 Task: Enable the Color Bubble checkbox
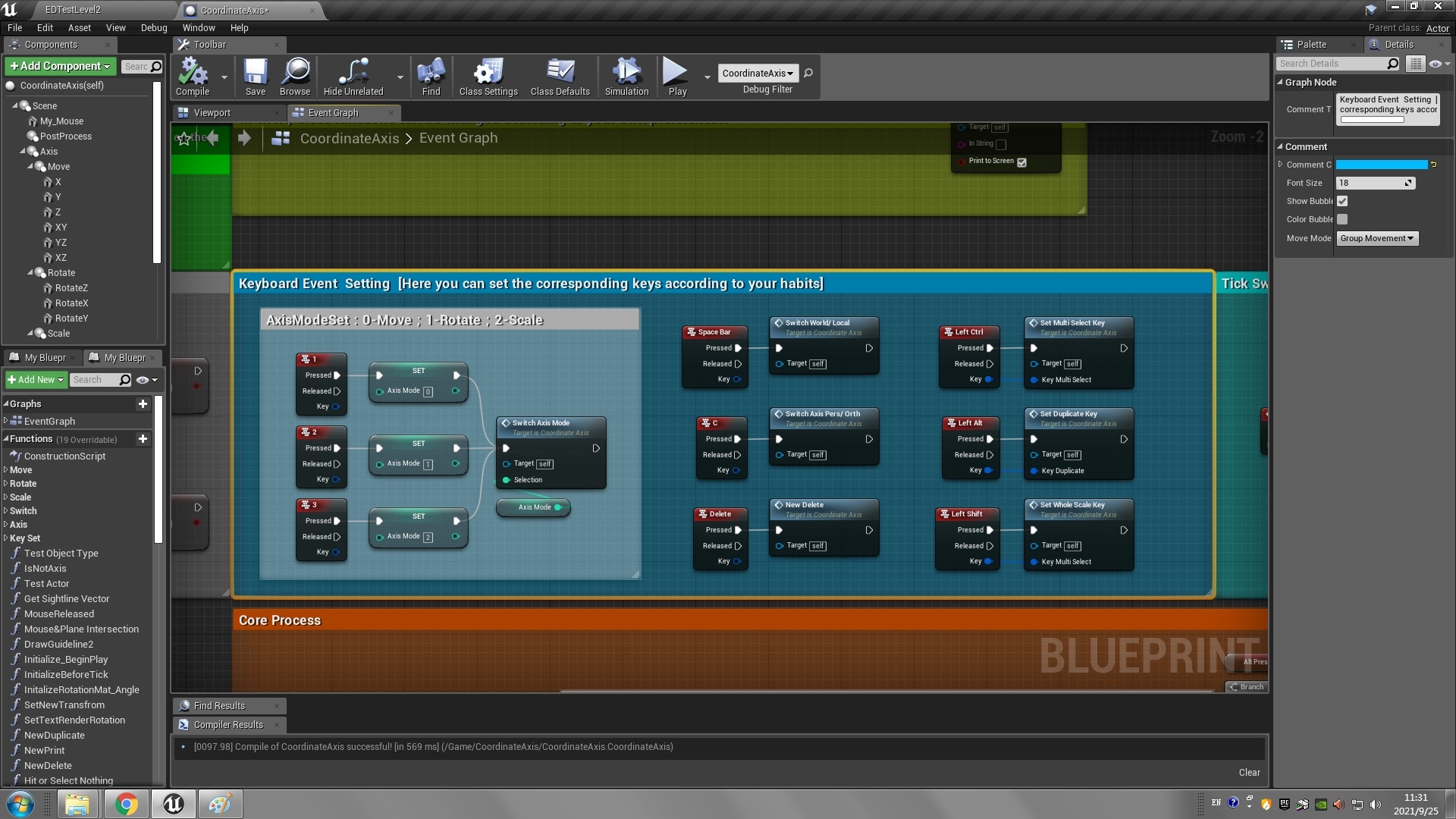click(x=1341, y=219)
